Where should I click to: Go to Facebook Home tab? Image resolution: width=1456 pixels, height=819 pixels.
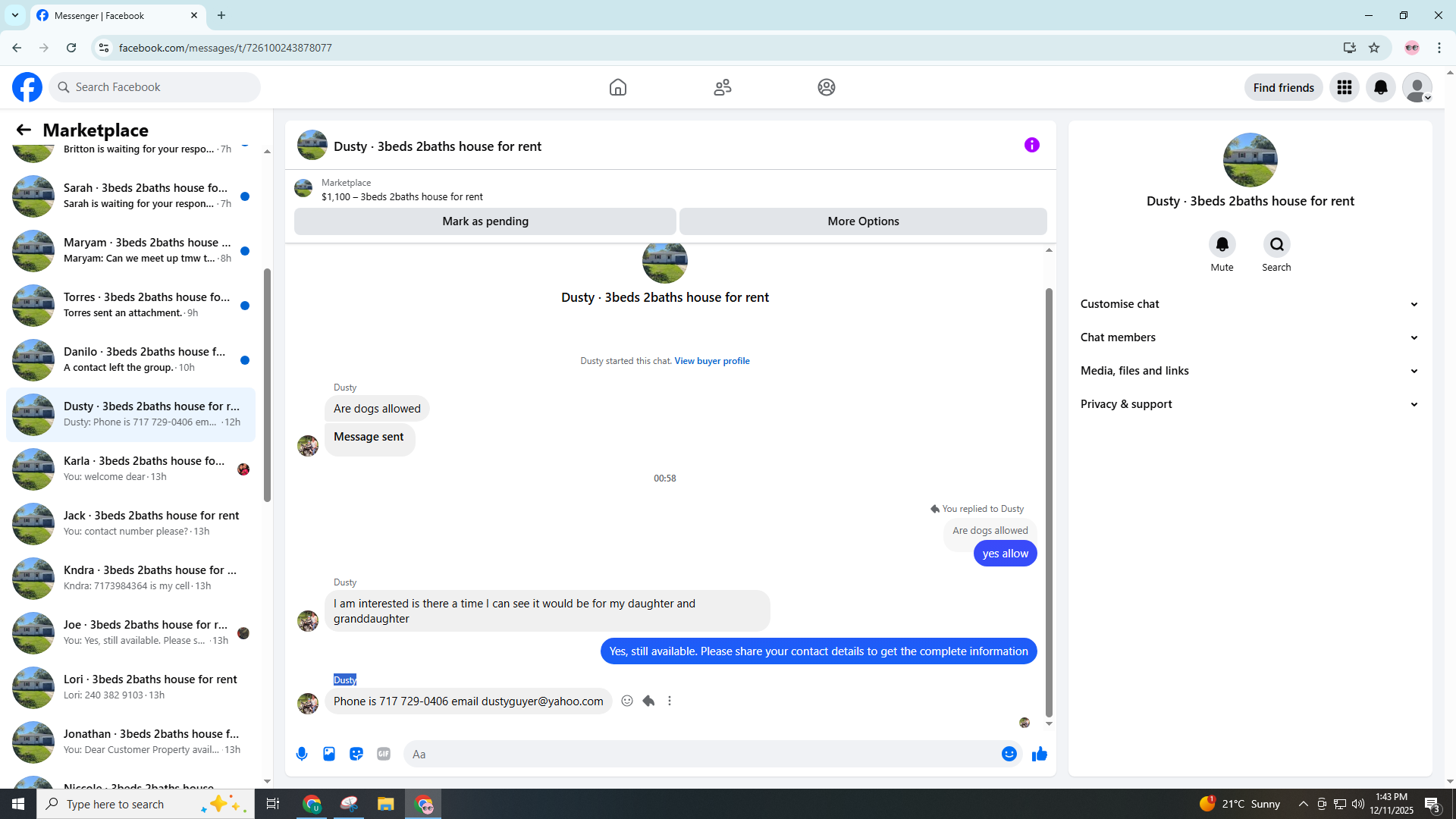[x=618, y=87]
